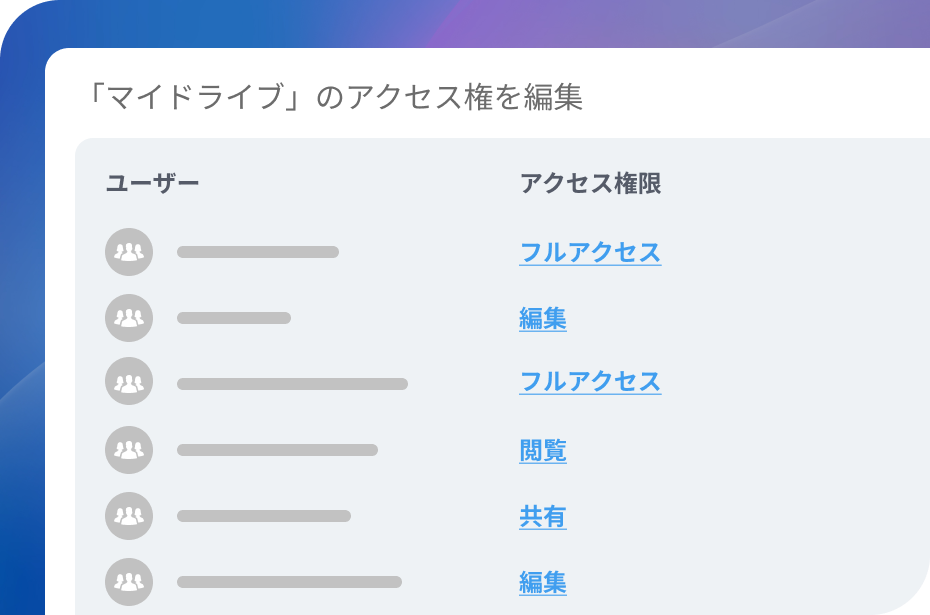Open the upper 編集 permission link
930x615 pixels.
[x=543, y=319]
